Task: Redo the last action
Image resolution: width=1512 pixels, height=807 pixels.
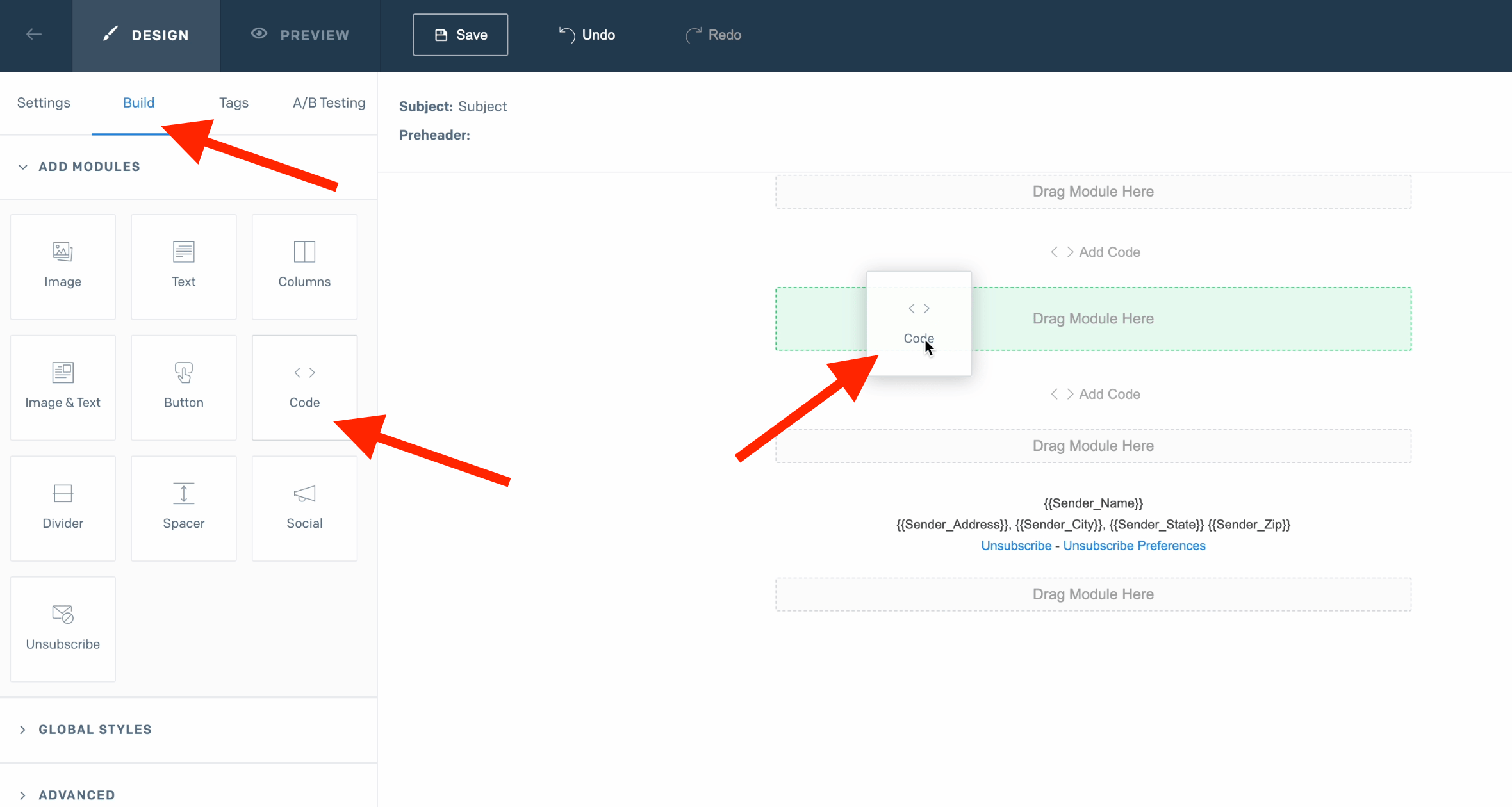Action: click(x=713, y=35)
